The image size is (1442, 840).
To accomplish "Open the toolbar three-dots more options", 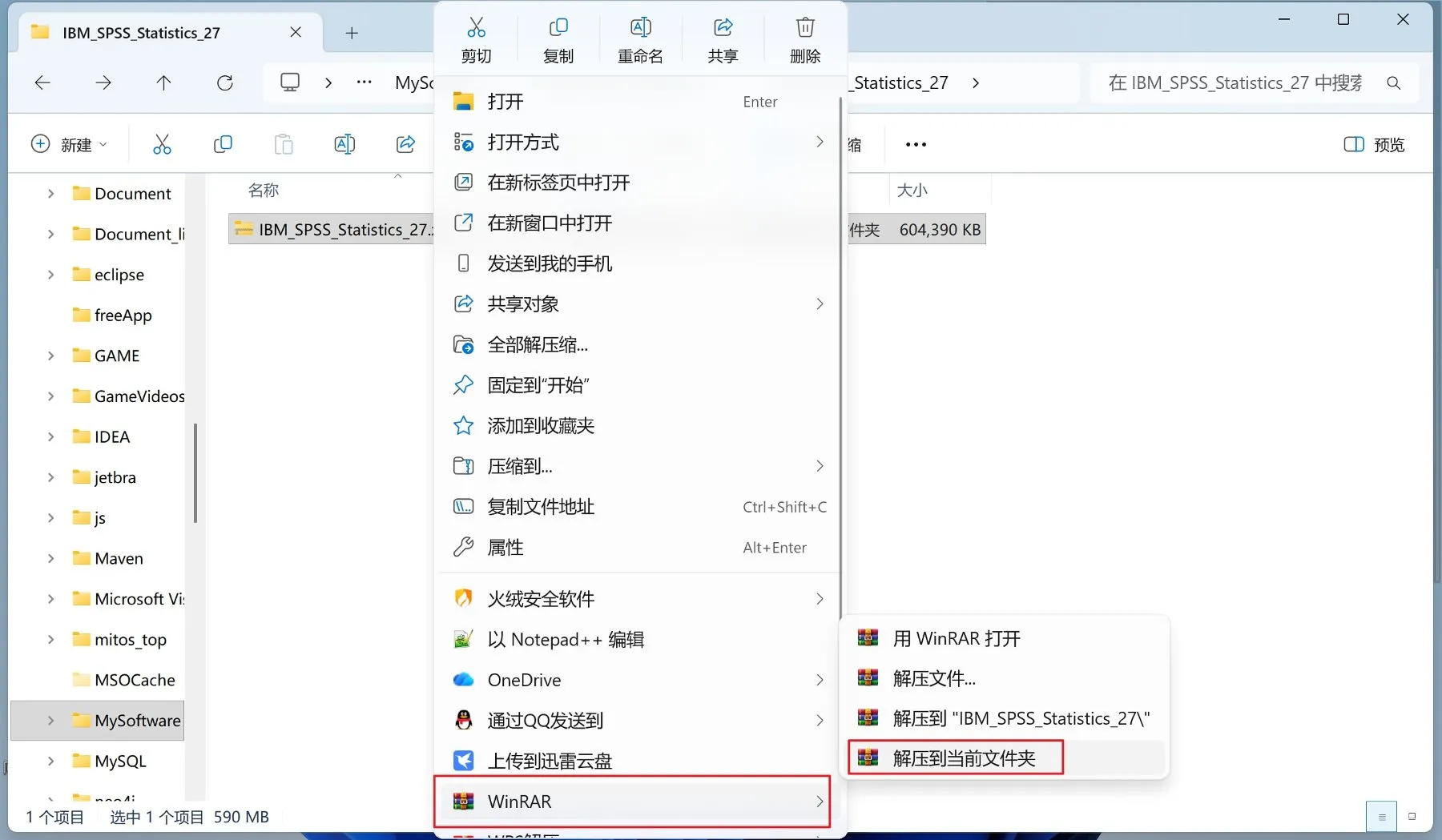I will pos(916,145).
